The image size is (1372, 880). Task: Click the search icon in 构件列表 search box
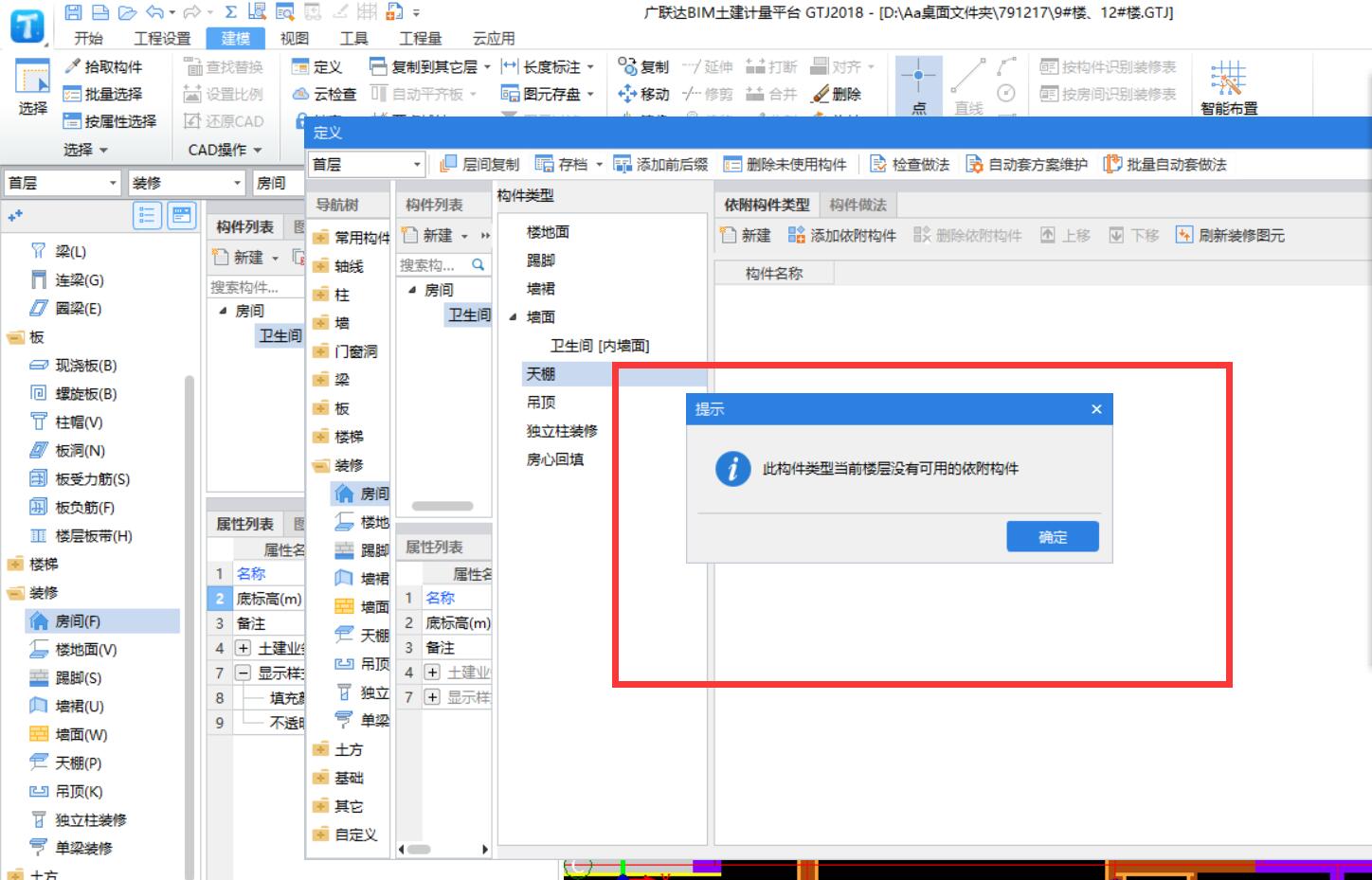(478, 264)
